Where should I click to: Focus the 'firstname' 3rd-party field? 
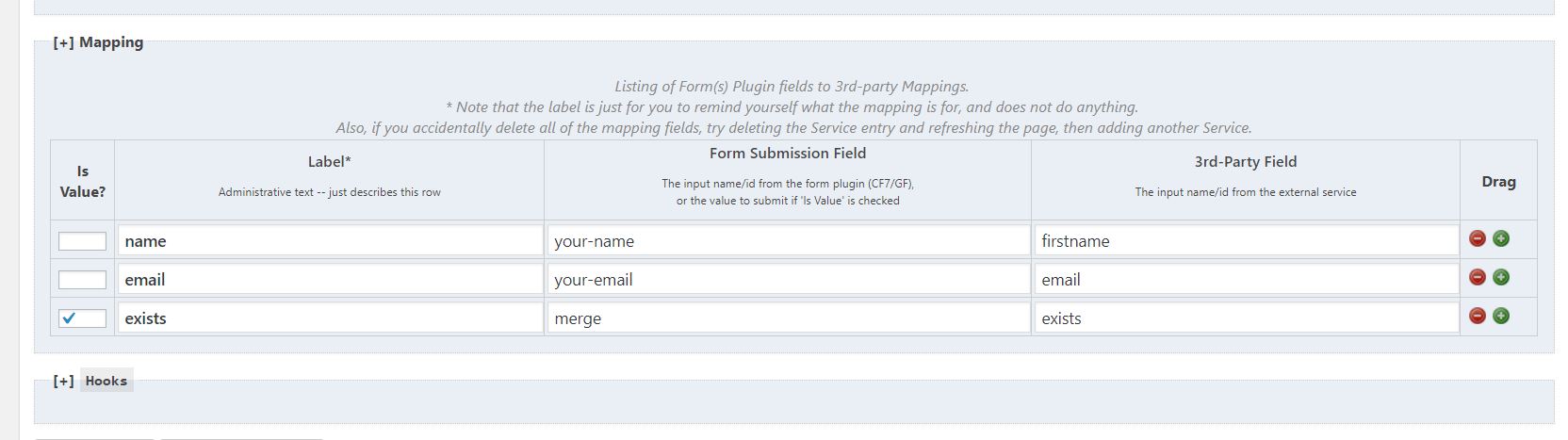[x=1246, y=241]
